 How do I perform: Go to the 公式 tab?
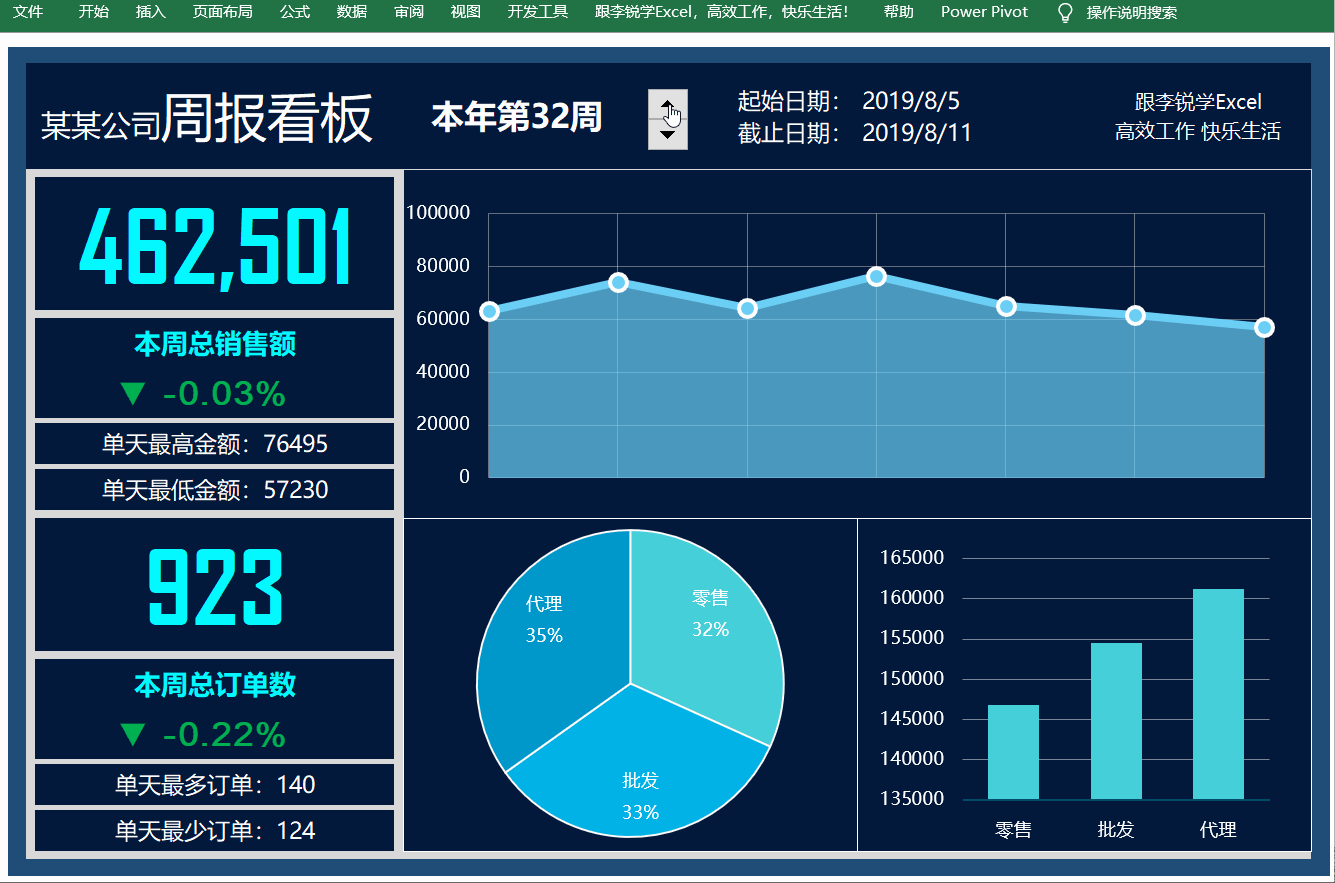coord(294,12)
